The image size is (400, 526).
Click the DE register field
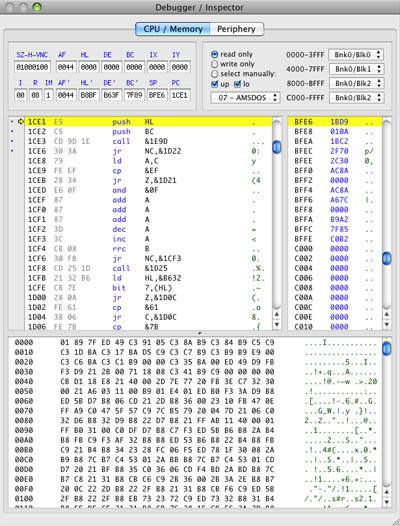click(111, 67)
